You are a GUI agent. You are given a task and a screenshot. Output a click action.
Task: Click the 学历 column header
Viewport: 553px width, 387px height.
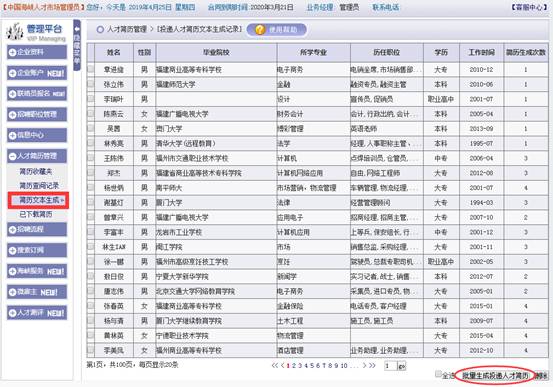442,53
